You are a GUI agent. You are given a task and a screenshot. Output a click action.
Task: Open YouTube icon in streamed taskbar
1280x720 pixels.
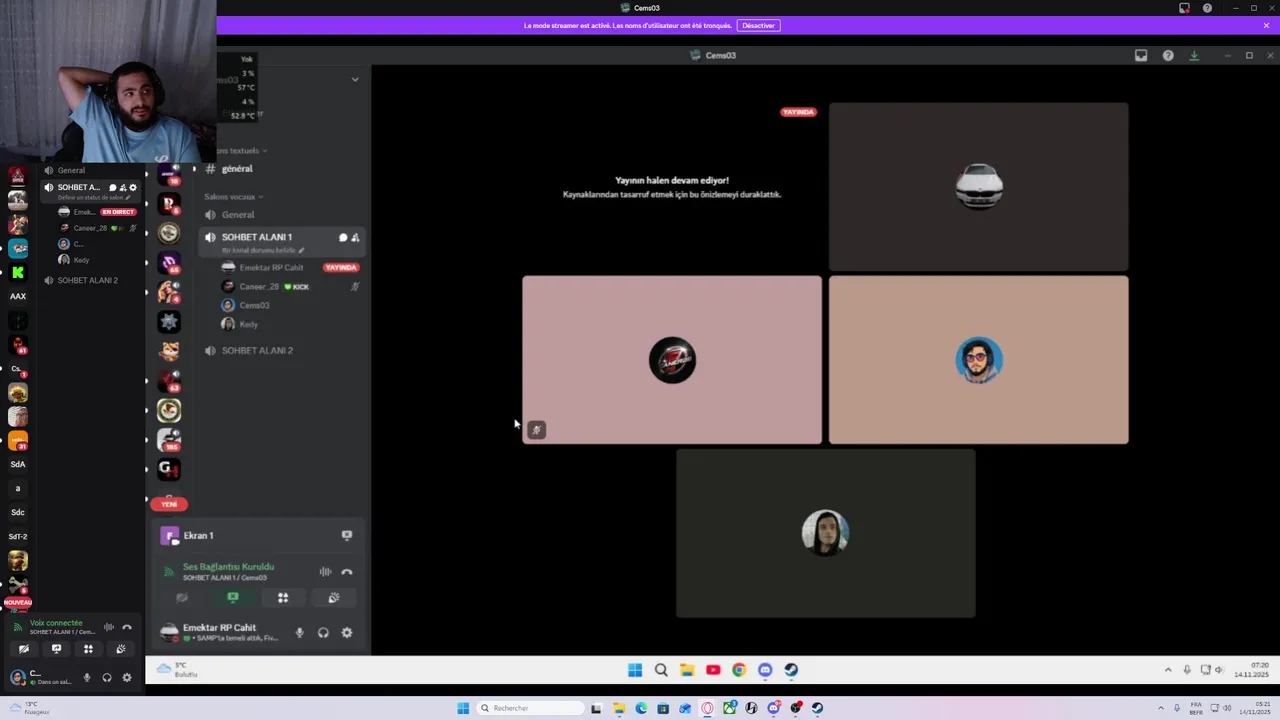(x=713, y=670)
